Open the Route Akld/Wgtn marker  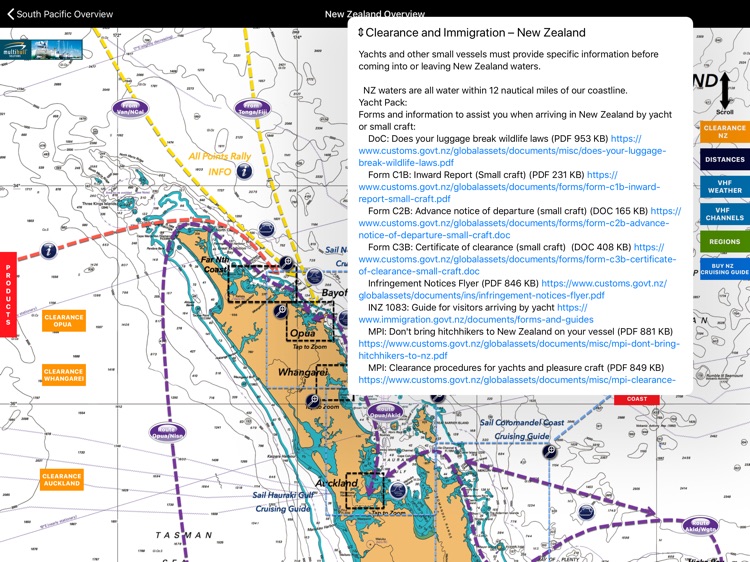[x=700, y=526]
